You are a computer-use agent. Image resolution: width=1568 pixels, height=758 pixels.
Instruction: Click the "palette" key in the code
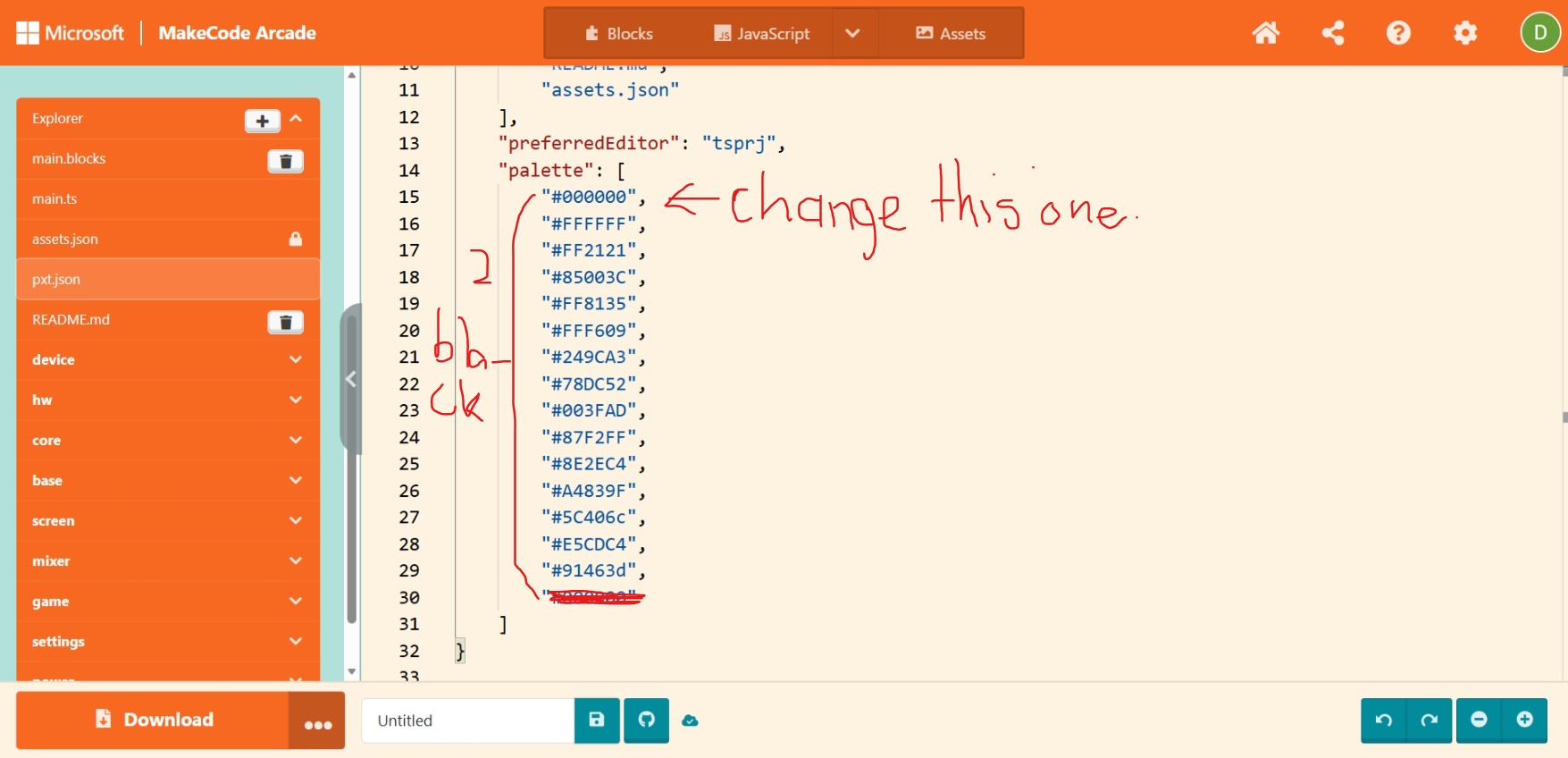tap(546, 170)
